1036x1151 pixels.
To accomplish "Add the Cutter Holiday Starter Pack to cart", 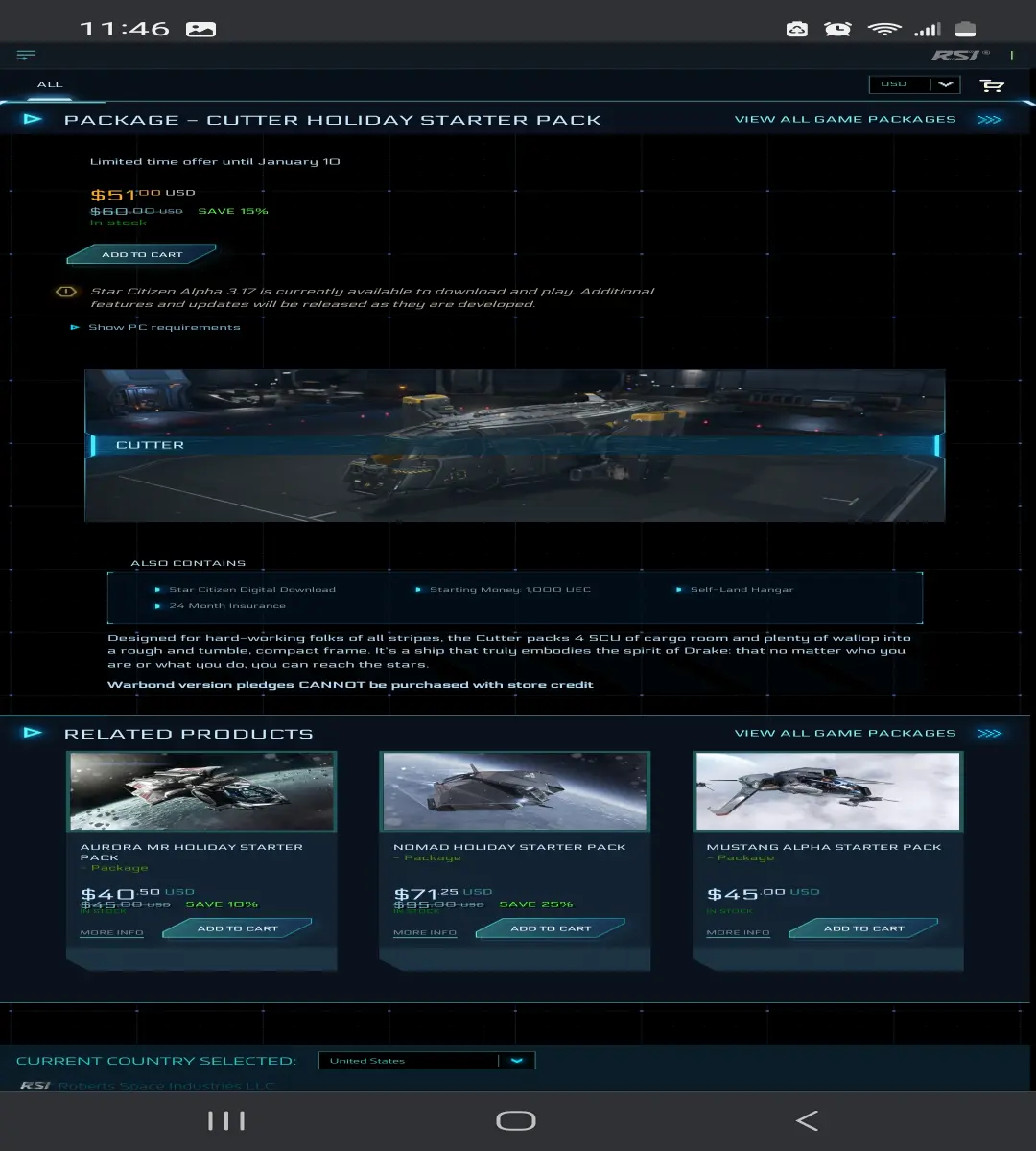I will tap(142, 255).
